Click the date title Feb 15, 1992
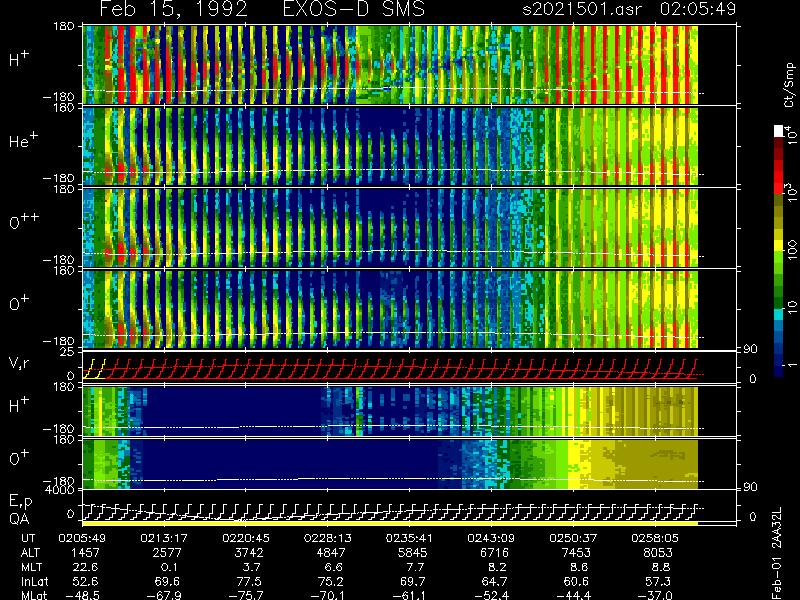This screenshot has width=800, height=600. coord(173,10)
